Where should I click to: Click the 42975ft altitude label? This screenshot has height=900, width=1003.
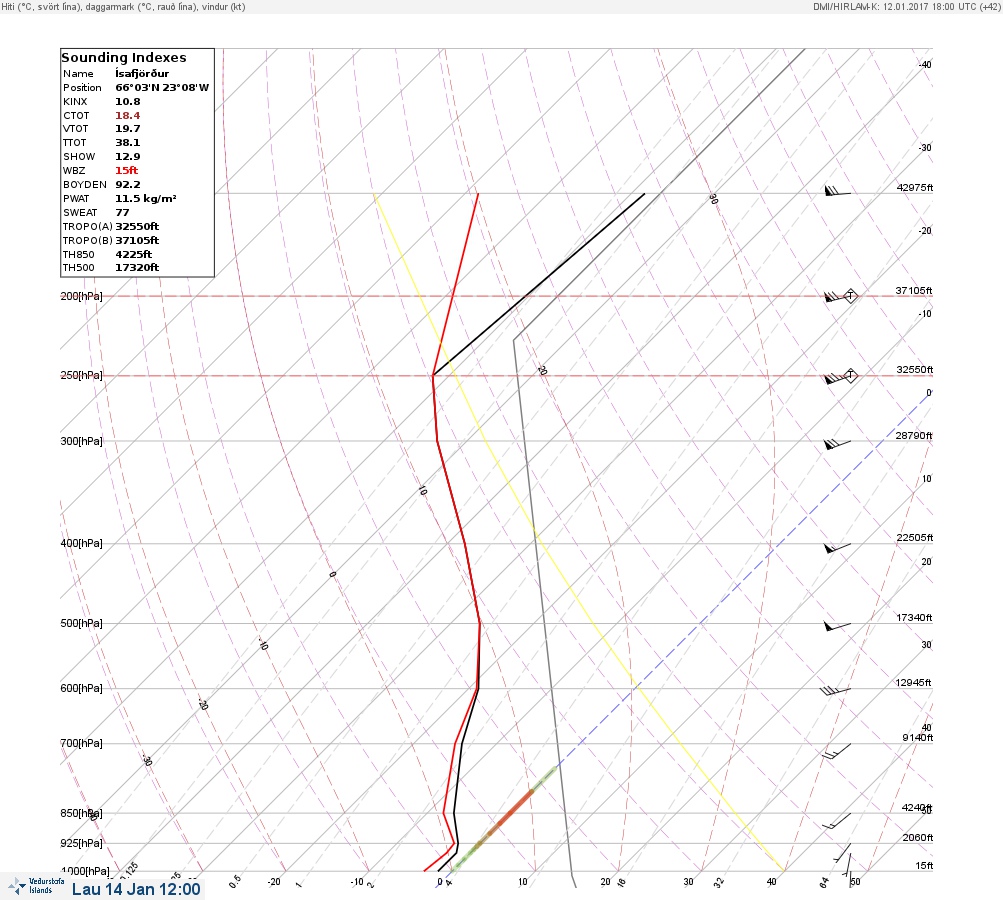(x=915, y=187)
